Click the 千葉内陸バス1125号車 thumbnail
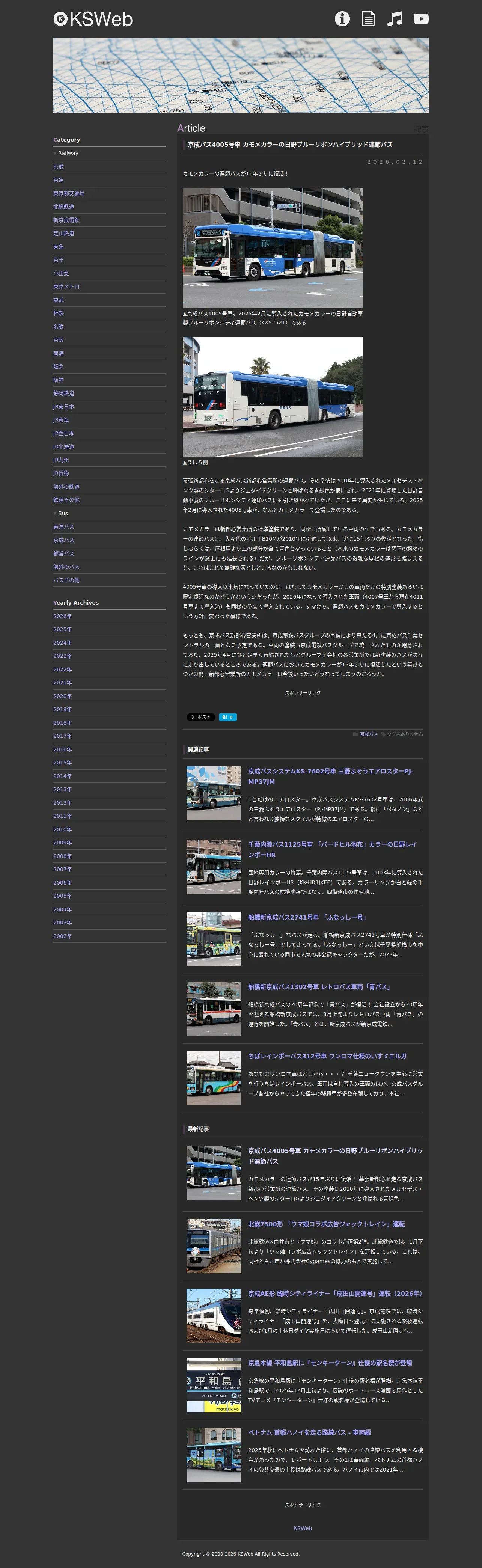The width and height of the screenshot is (482, 1568). click(214, 866)
